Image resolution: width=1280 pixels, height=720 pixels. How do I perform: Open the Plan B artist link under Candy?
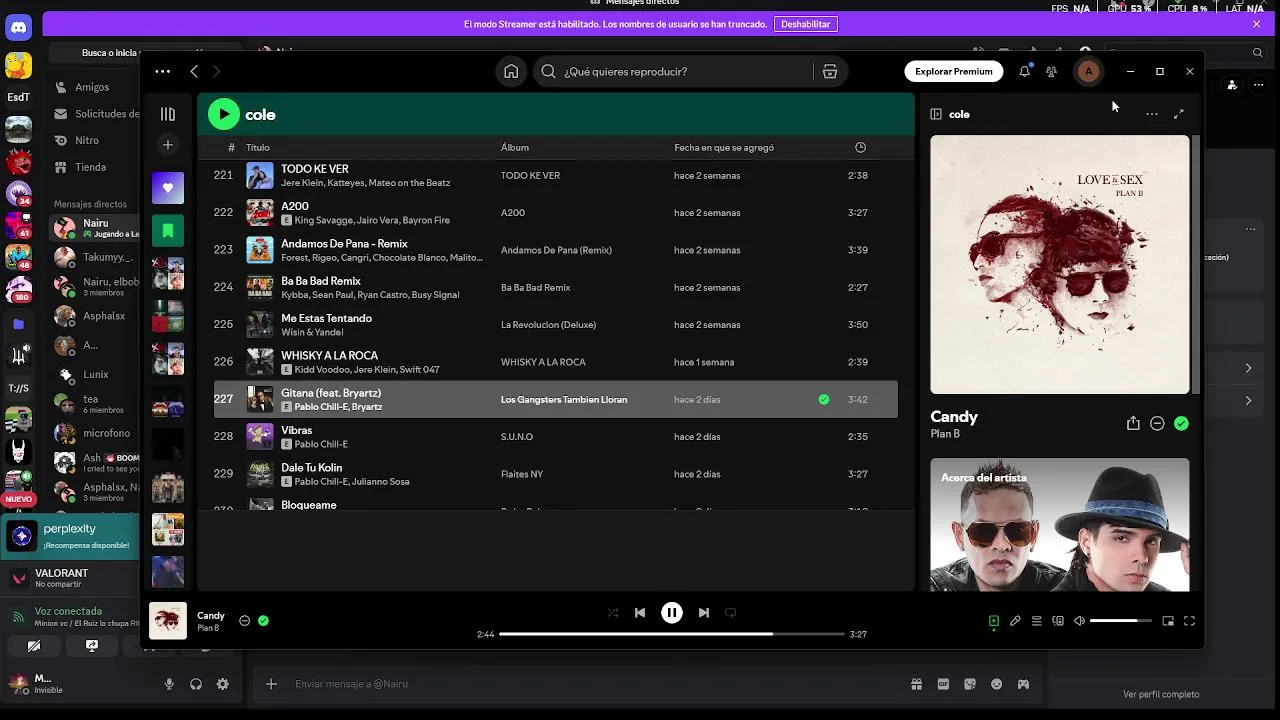(x=945, y=434)
